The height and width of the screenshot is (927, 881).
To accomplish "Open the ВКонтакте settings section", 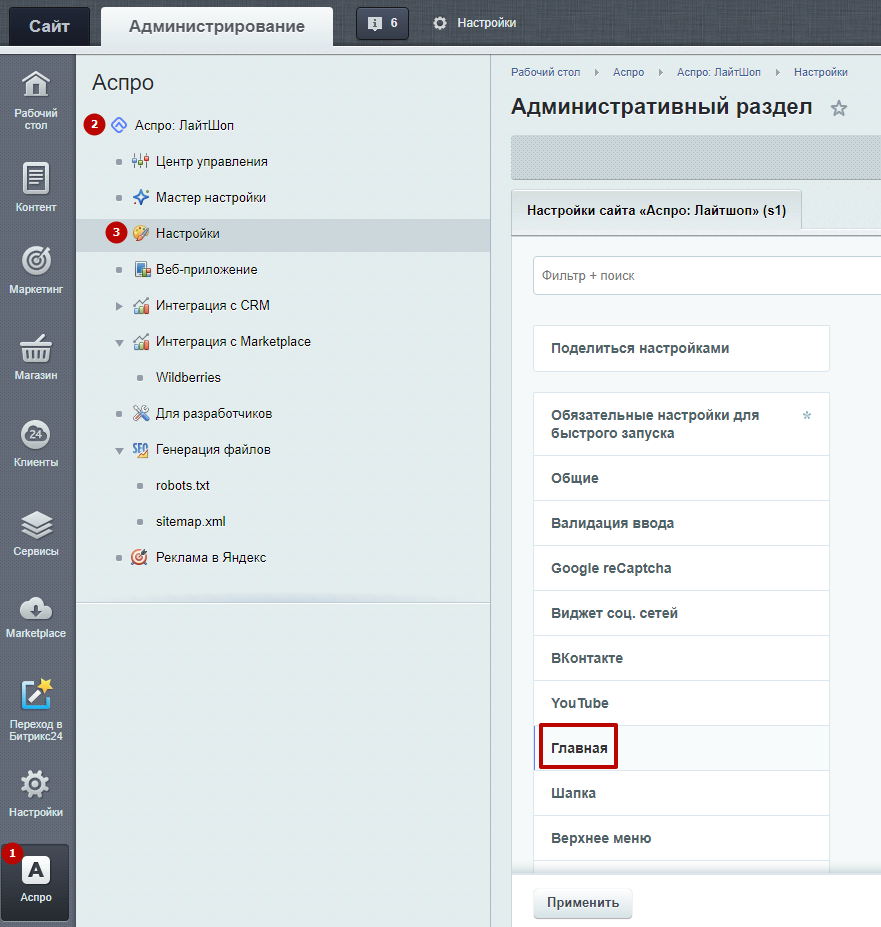I will (x=681, y=658).
